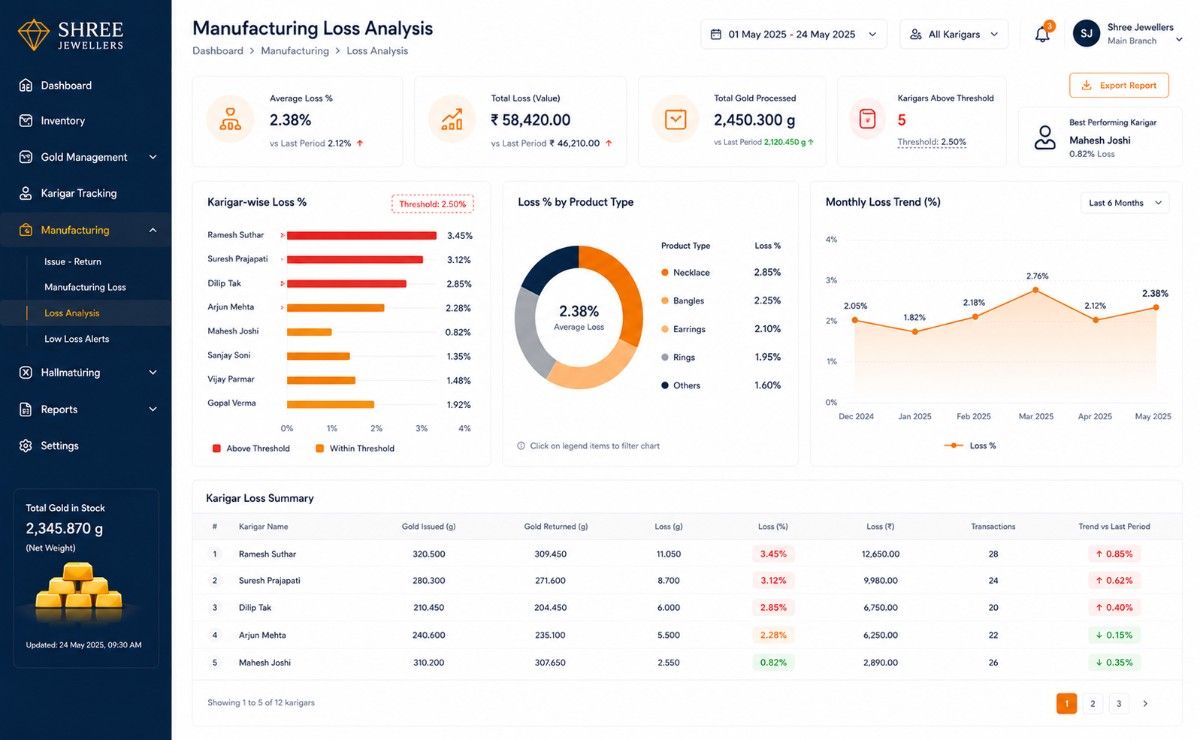Sort by the Loss (%) column header
The height and width of the screenshot is (740, 1200).
(x=773, y=526)
